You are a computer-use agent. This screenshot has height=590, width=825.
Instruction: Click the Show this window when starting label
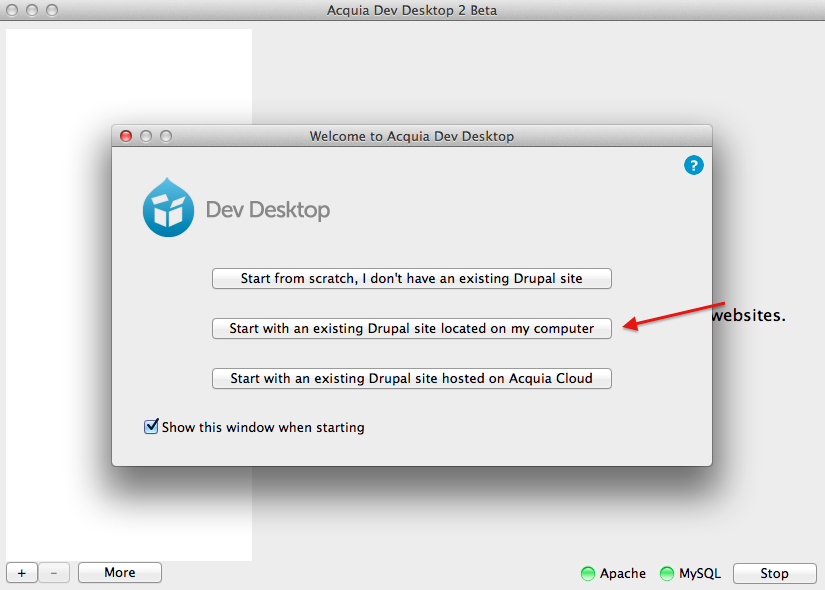263,427
